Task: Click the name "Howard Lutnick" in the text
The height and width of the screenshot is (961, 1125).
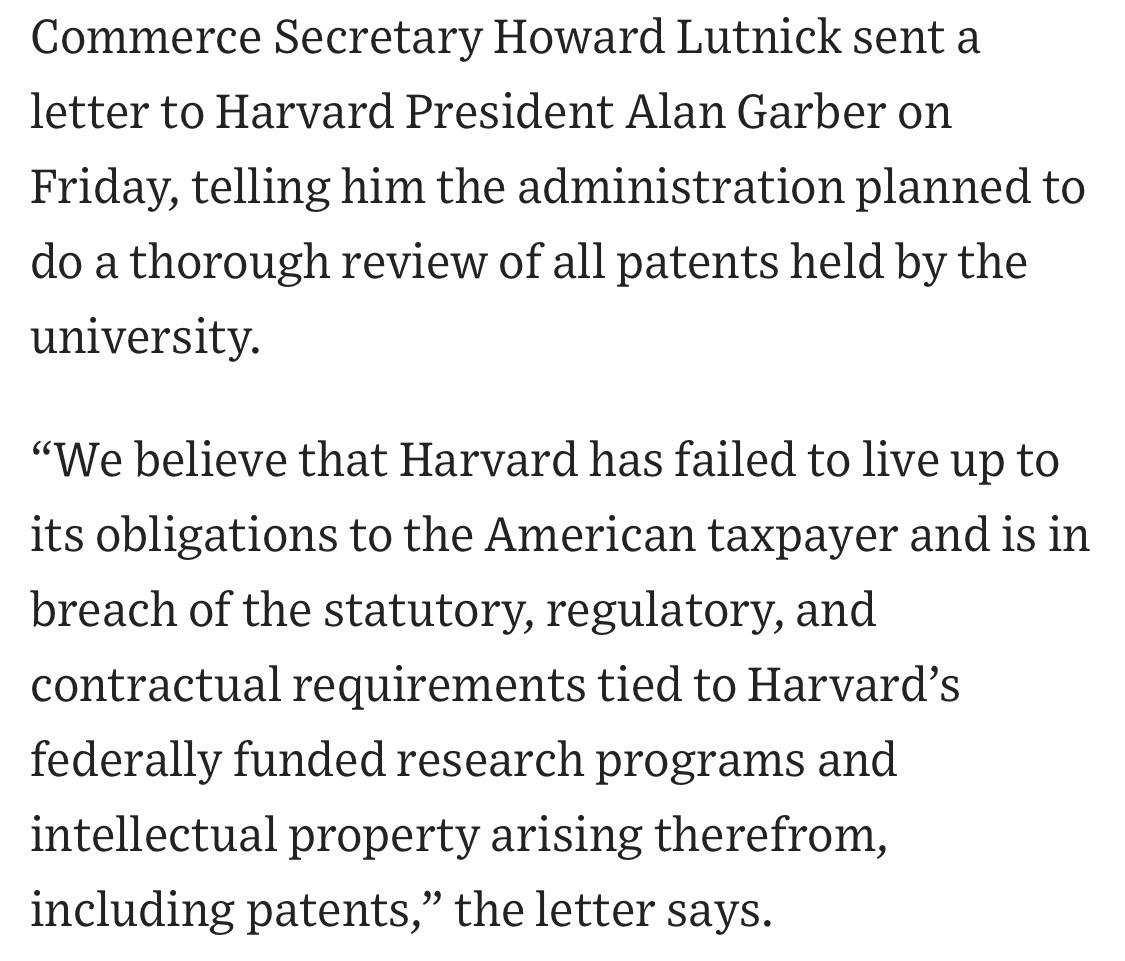Action: pyautogui.click(x=667, y=37)
